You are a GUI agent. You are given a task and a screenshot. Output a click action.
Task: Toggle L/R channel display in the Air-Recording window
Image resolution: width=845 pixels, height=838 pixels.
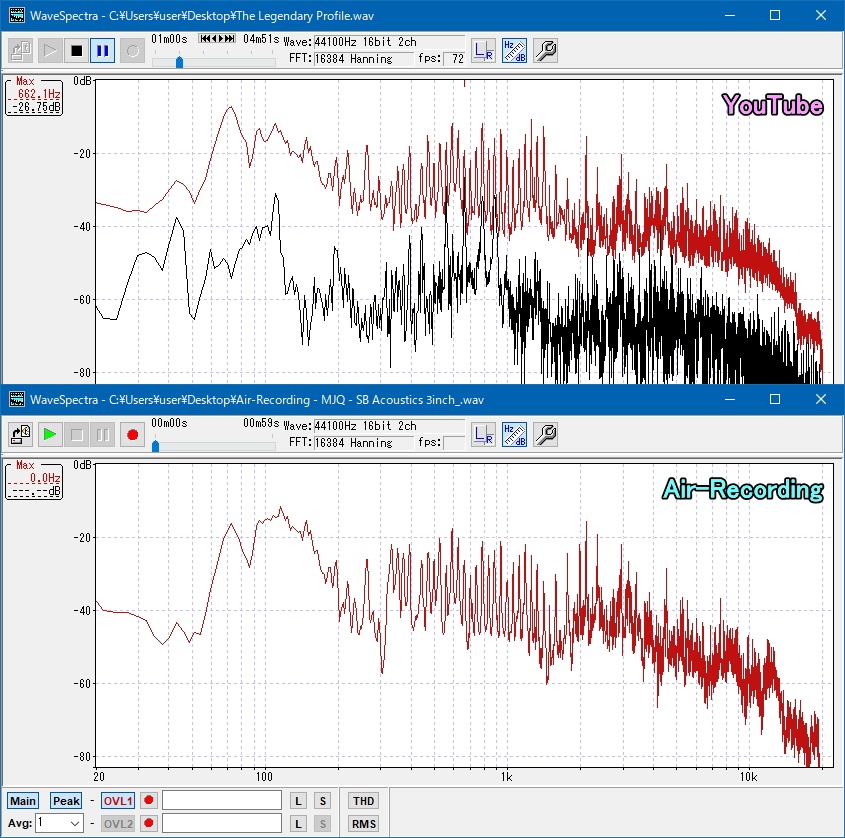pyautogui.click(x=483, y=434)
